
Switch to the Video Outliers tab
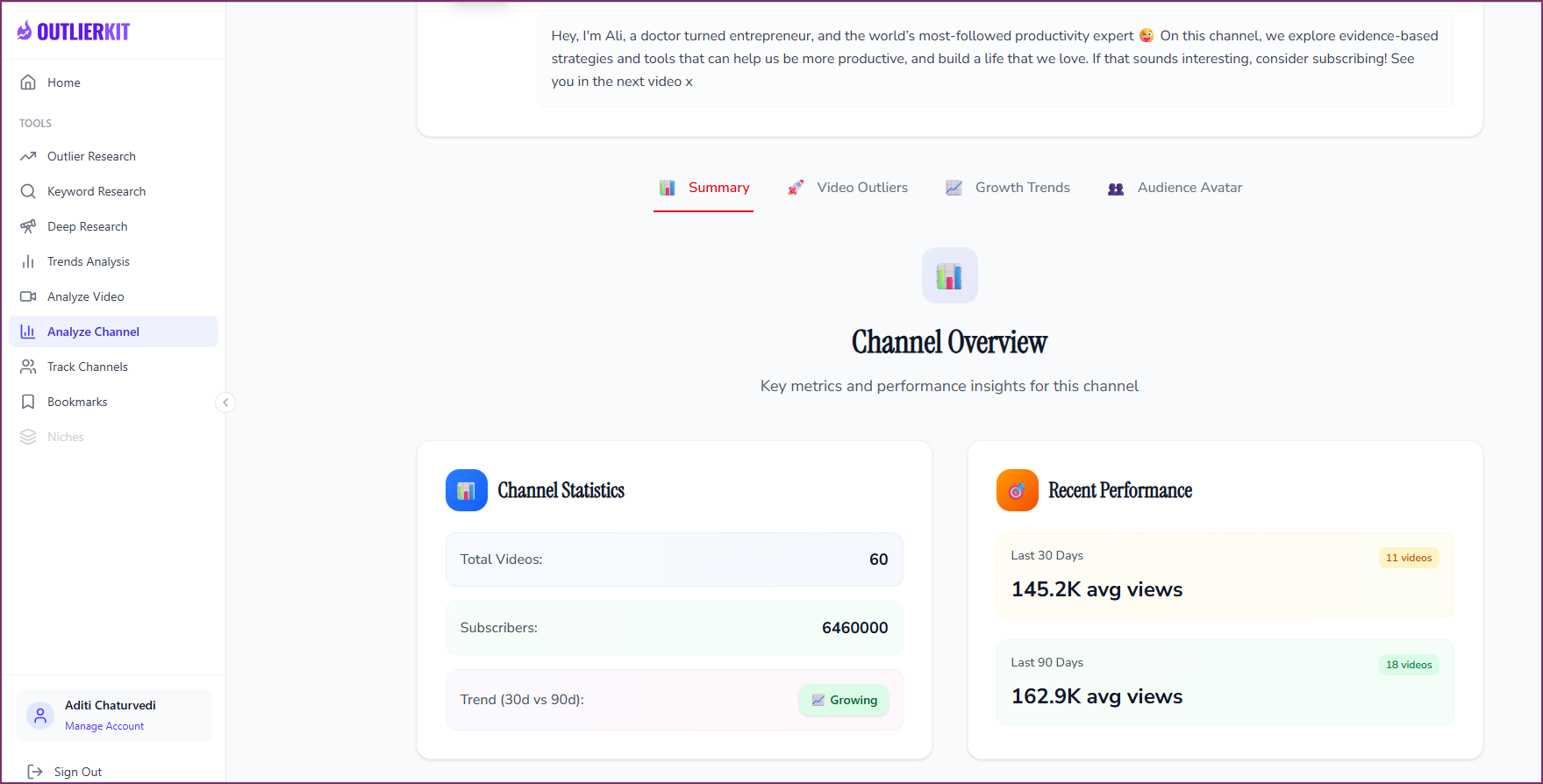(848, 188)
